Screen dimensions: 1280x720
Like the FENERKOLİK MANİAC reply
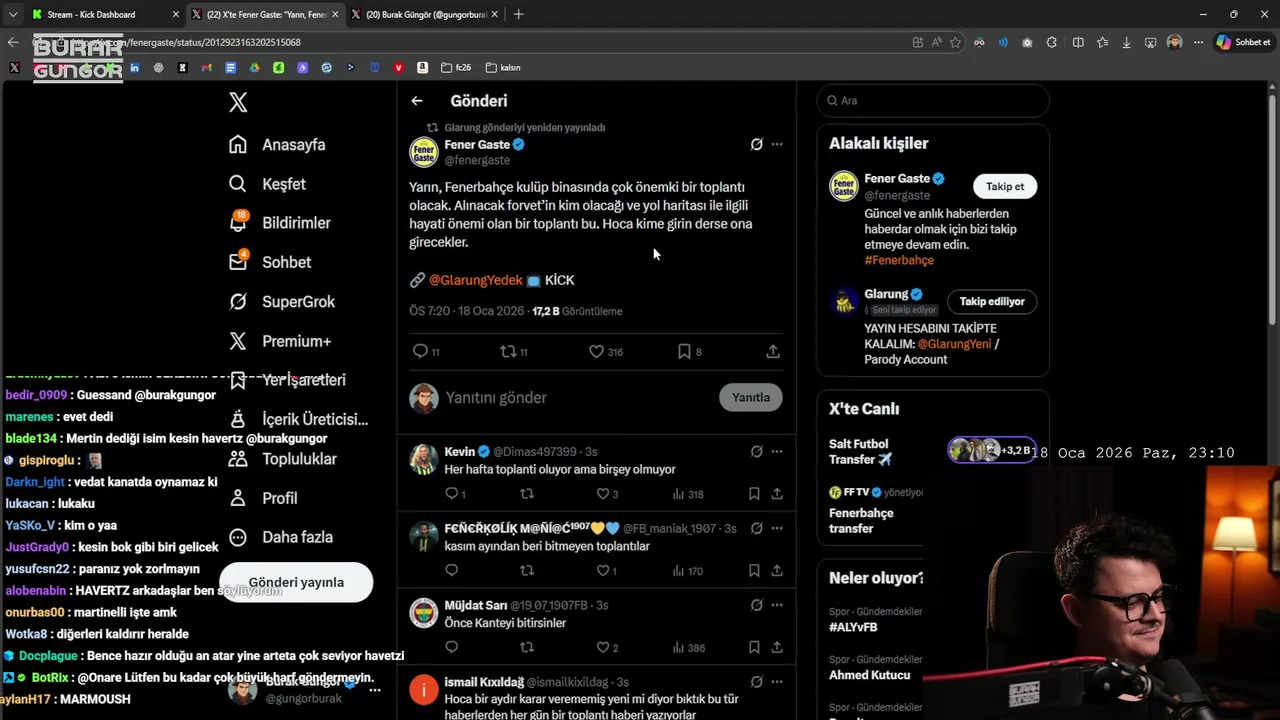(607, 570)
